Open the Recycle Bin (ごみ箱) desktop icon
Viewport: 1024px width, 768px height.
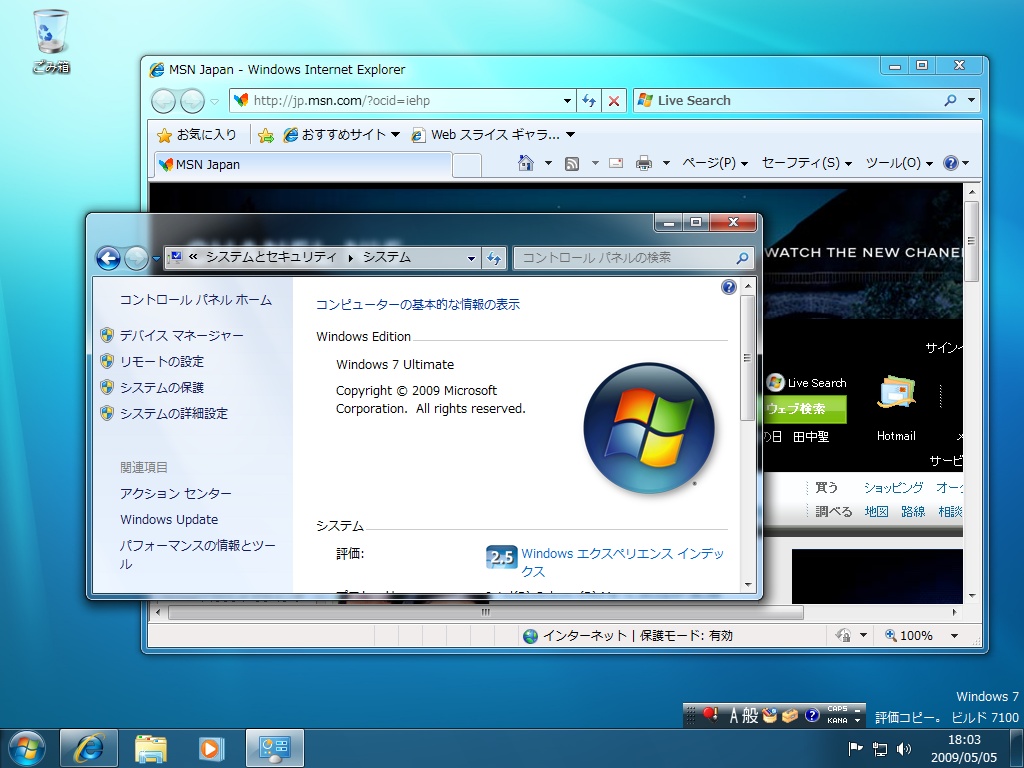(50, 40)
